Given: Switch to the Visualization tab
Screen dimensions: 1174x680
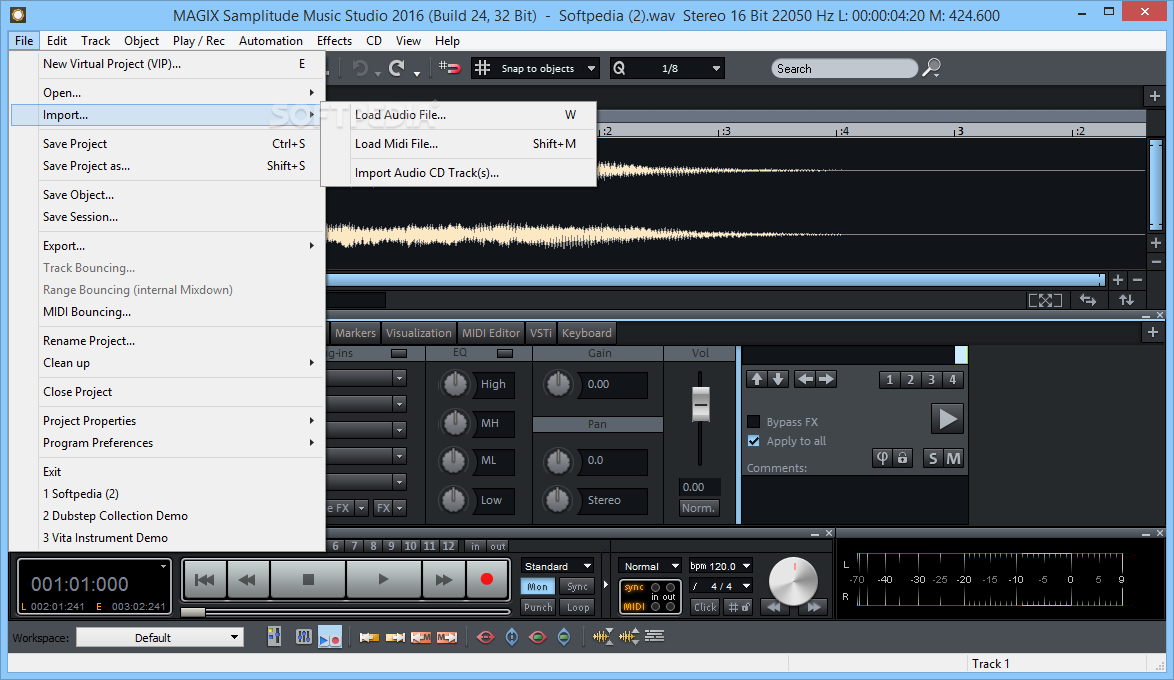Looking at the screenshot, I should tap(419, 333).
